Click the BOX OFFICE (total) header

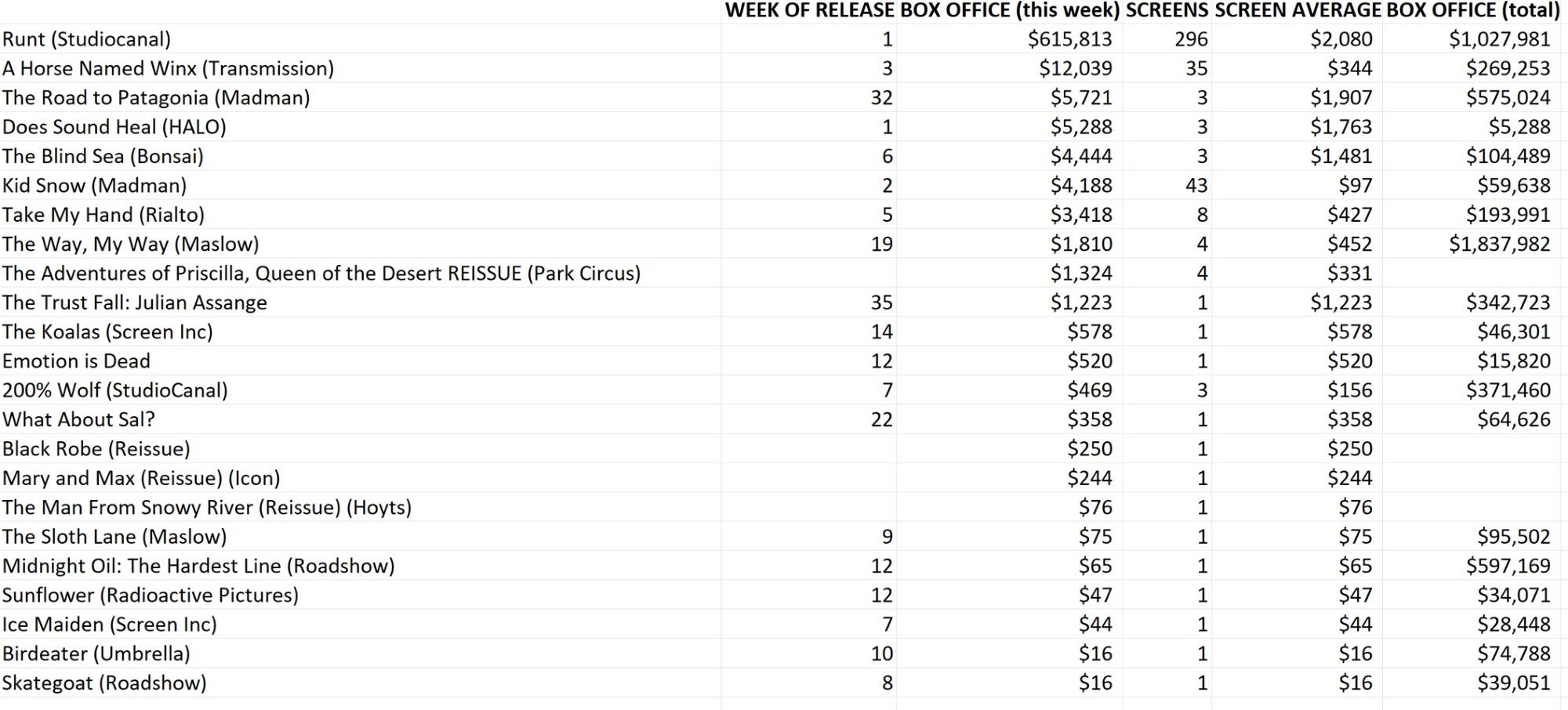tap(1472, 10)
